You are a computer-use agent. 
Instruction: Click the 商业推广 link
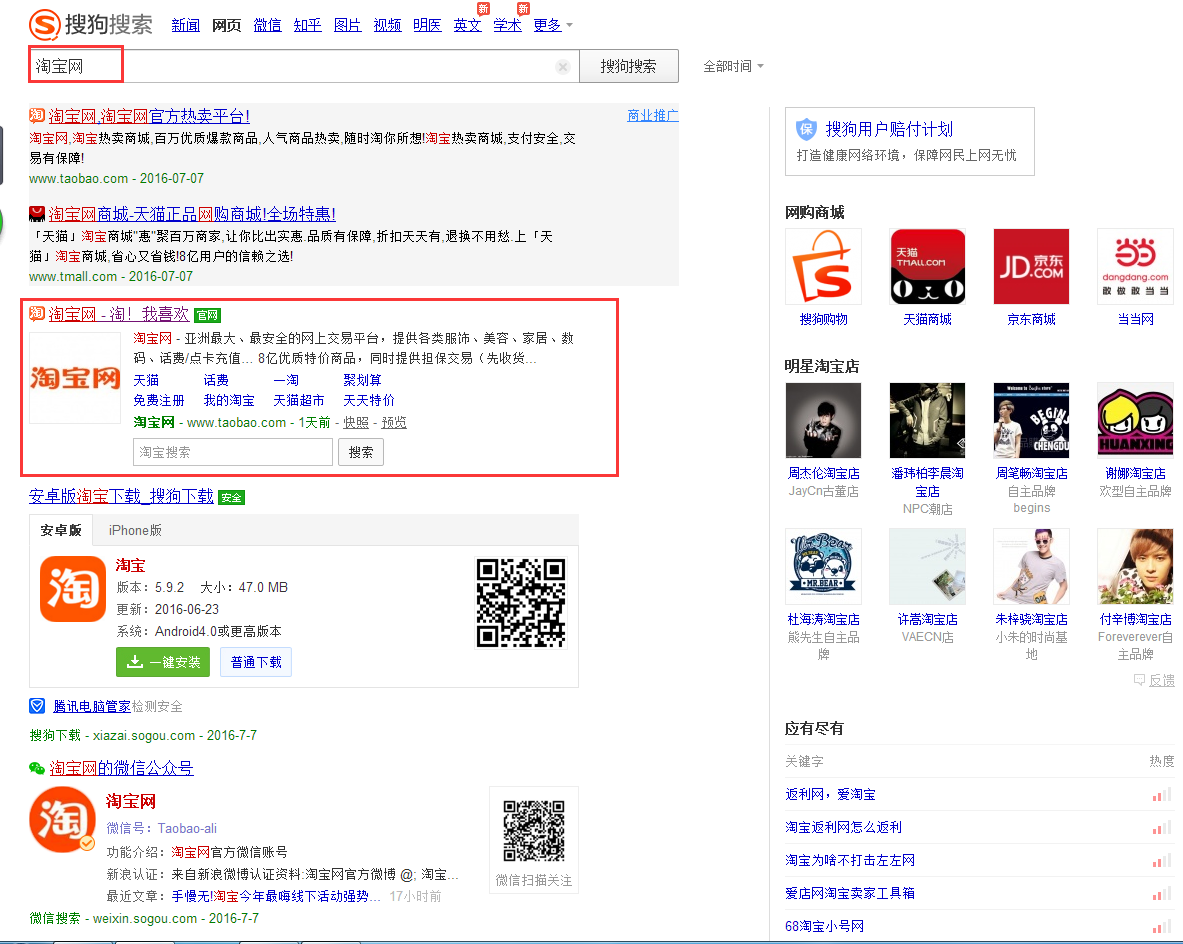coord(653,115)
